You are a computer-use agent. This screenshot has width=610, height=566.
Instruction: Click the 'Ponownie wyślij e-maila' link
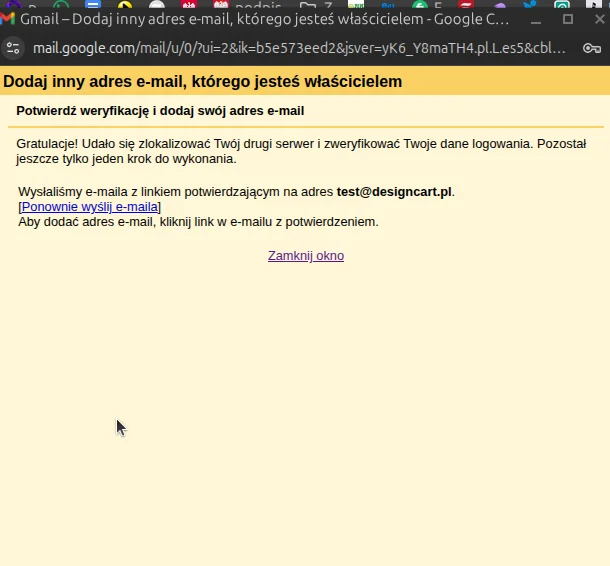click(x=90, y=207)
